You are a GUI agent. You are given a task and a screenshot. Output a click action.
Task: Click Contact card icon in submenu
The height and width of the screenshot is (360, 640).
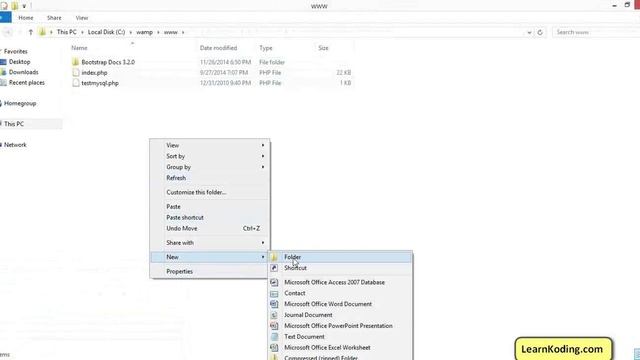pyautogui.click(x=274, y=293)
